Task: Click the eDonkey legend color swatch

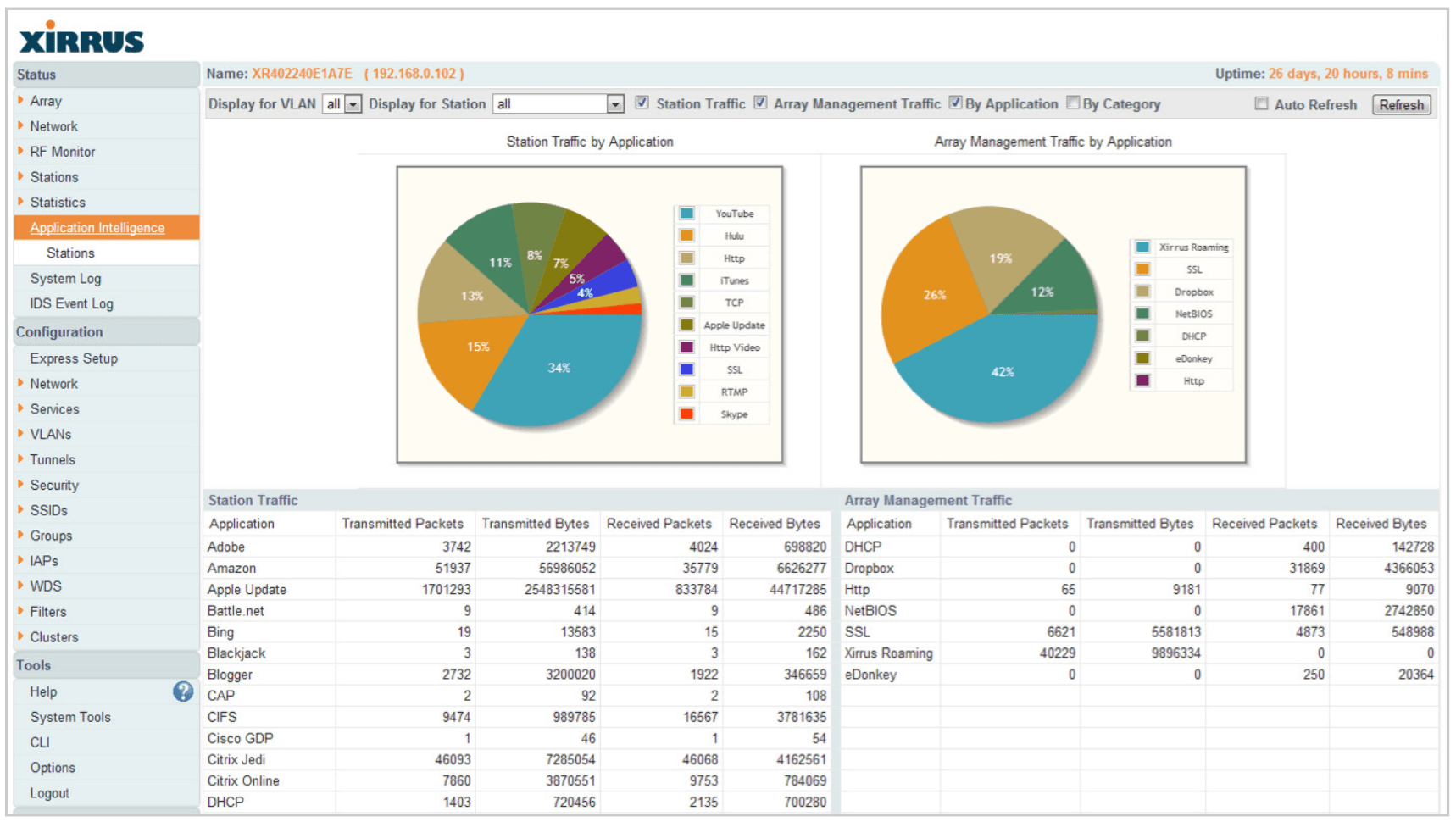Action: [1142, 358]
